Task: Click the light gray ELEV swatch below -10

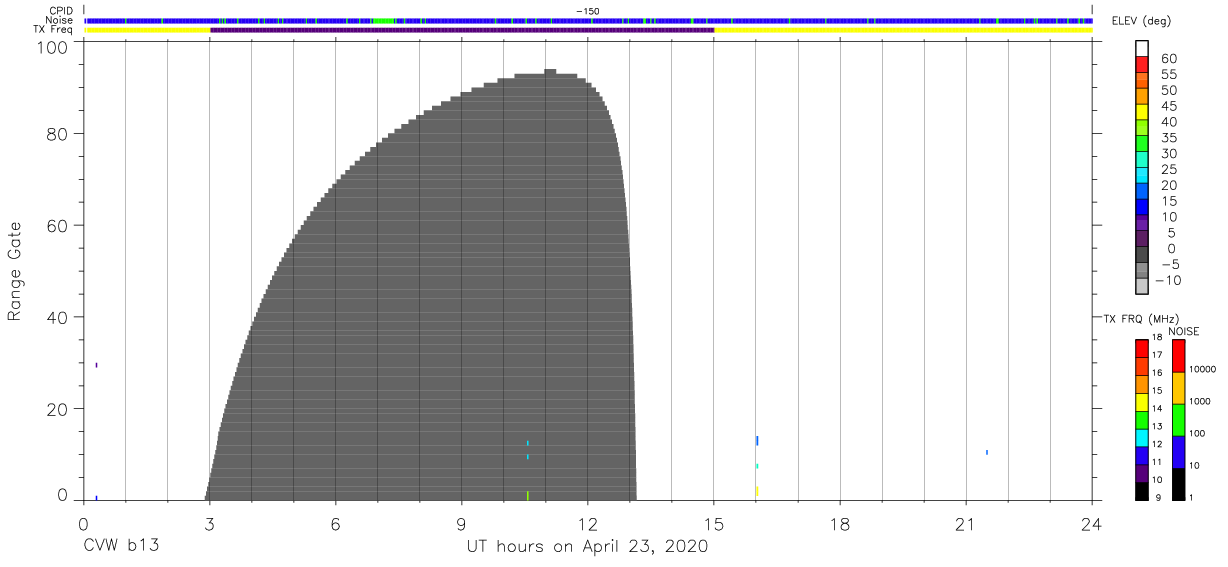Action: (1142, 287)
